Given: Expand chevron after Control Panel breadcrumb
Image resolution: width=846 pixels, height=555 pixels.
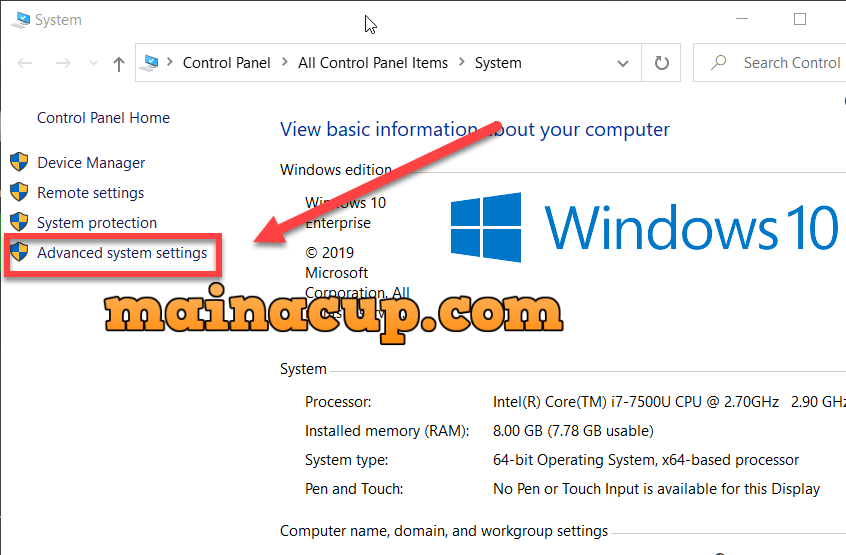Looking at the screenshot, I should (285, 63).
